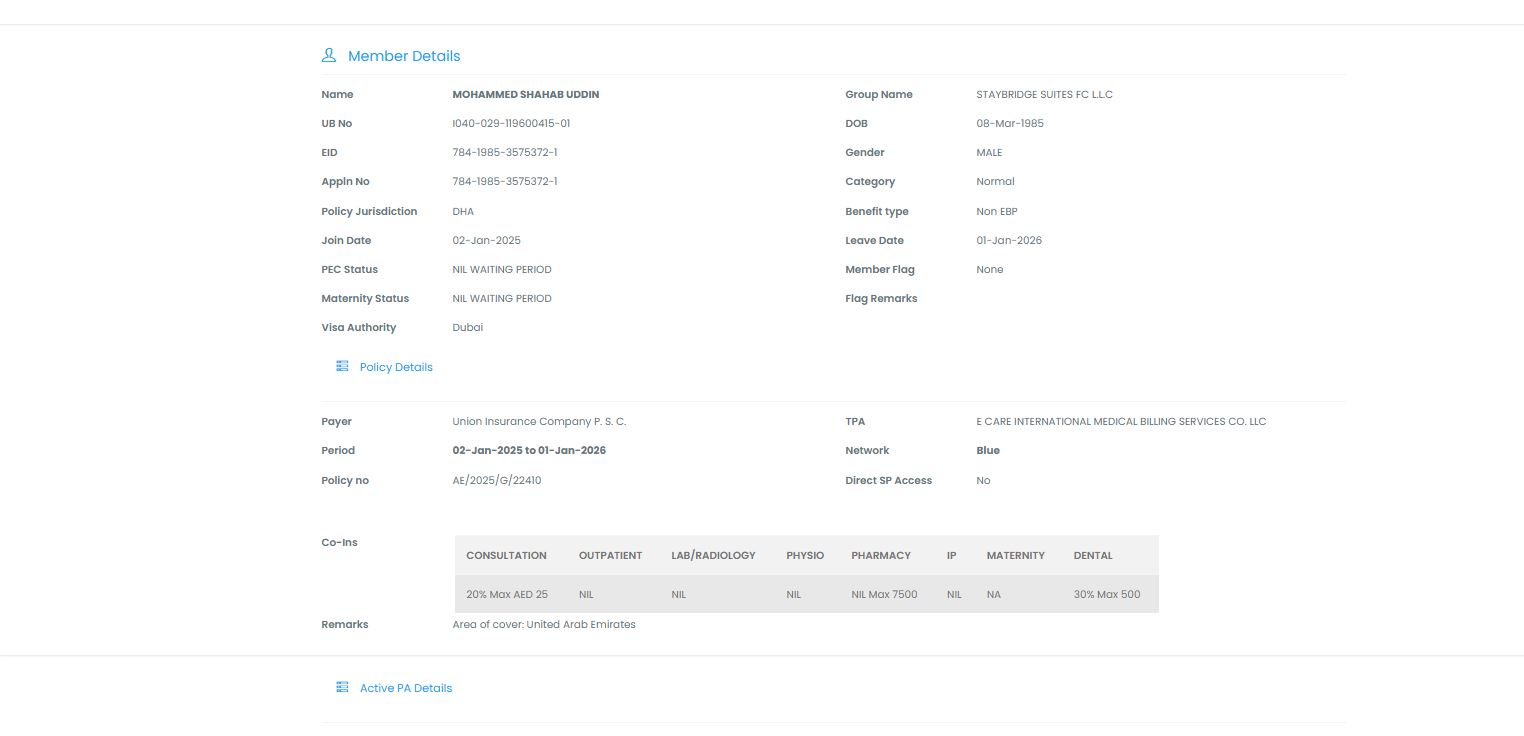This screenshot has height=736, width=1524.
Task: Click the policy period 02-Jan-2025 to 01-Jan-2026
Action: point(529,450)
